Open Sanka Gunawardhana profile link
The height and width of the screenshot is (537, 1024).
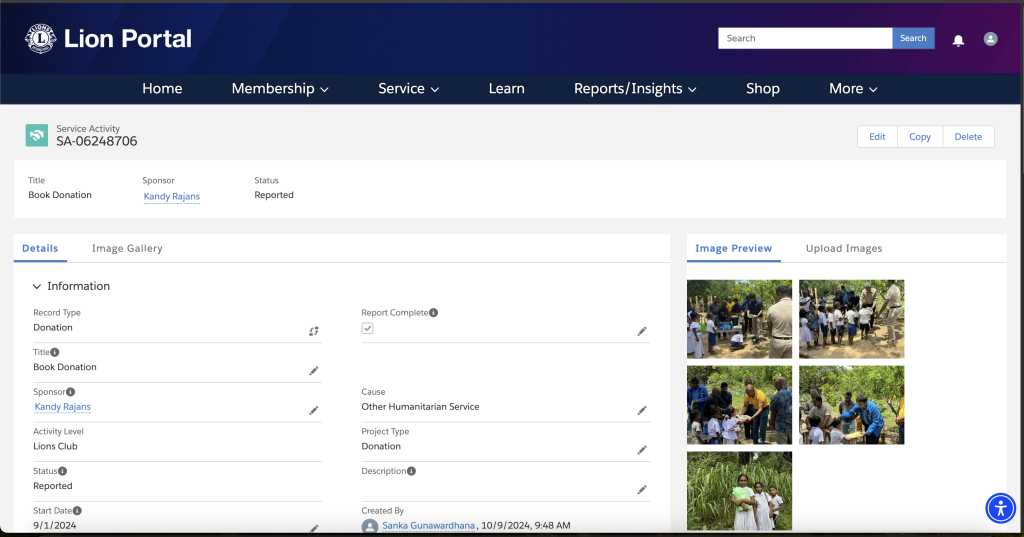(x=428, y=525)
